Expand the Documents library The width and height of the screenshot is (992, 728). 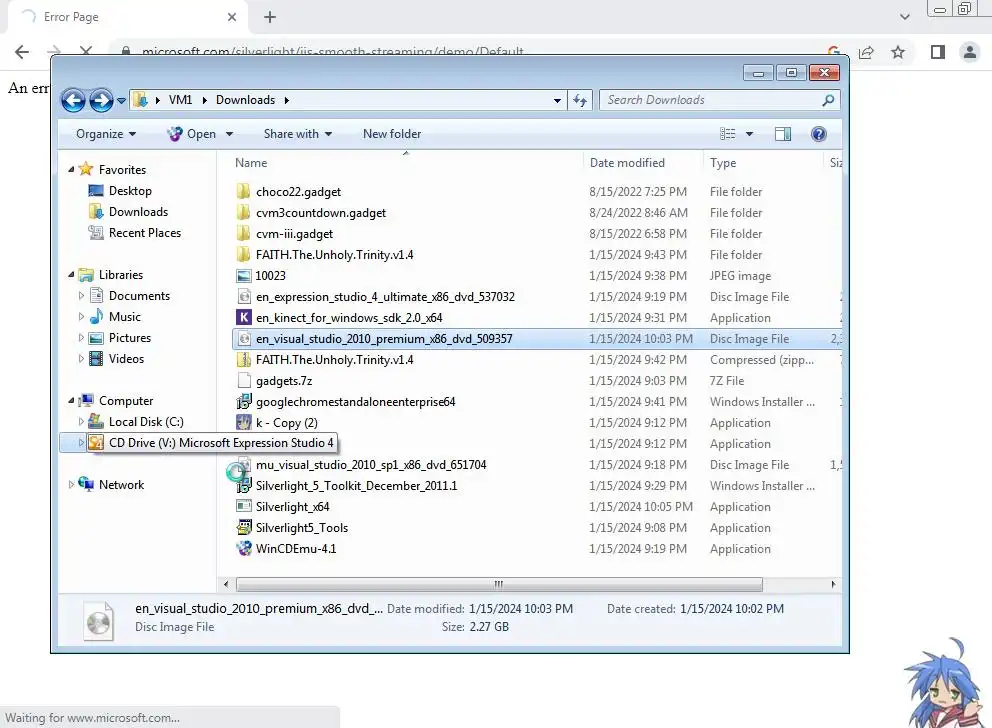[81, 295]
